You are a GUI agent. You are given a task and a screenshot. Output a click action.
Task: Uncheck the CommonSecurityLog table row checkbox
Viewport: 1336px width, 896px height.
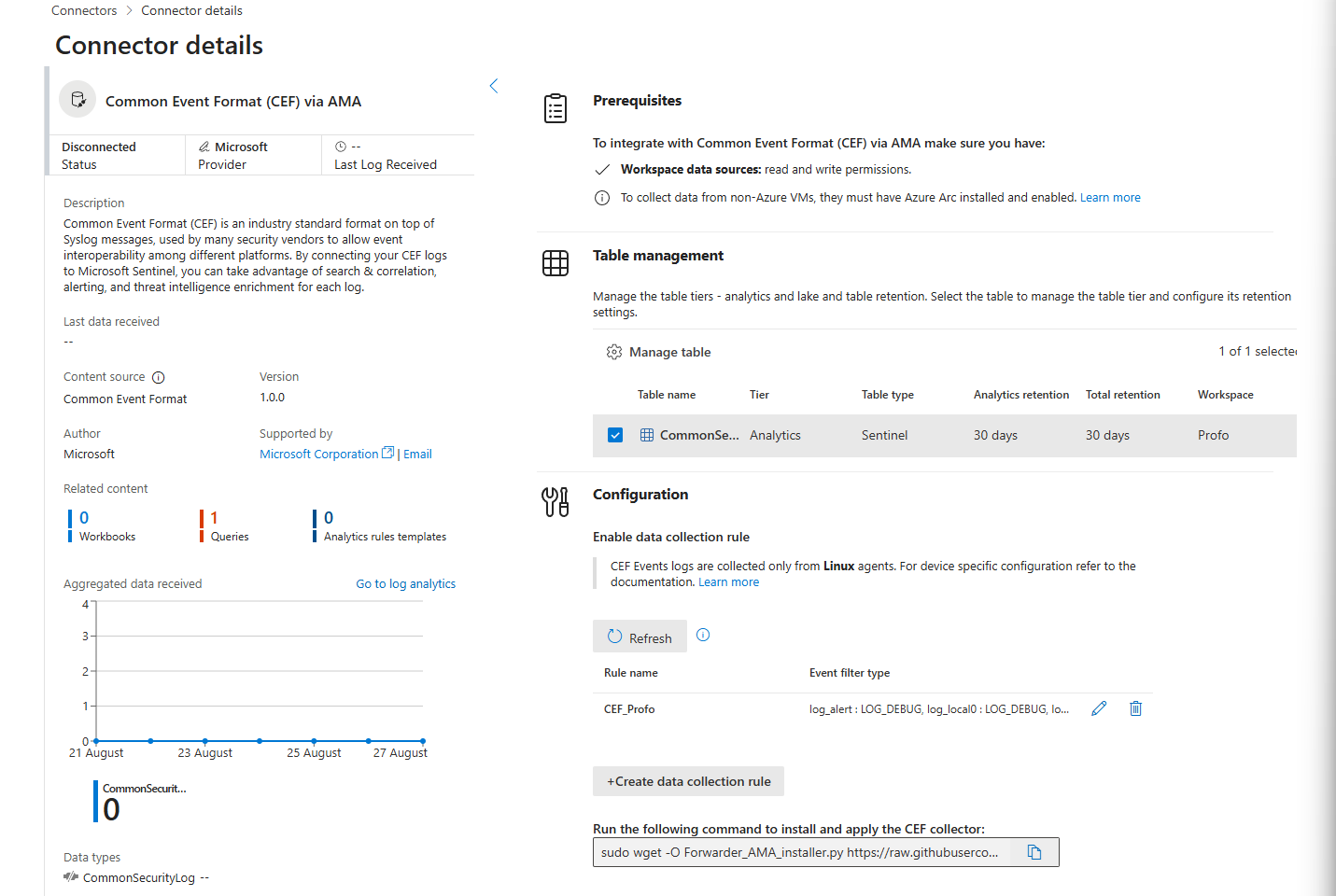(615, 435)
